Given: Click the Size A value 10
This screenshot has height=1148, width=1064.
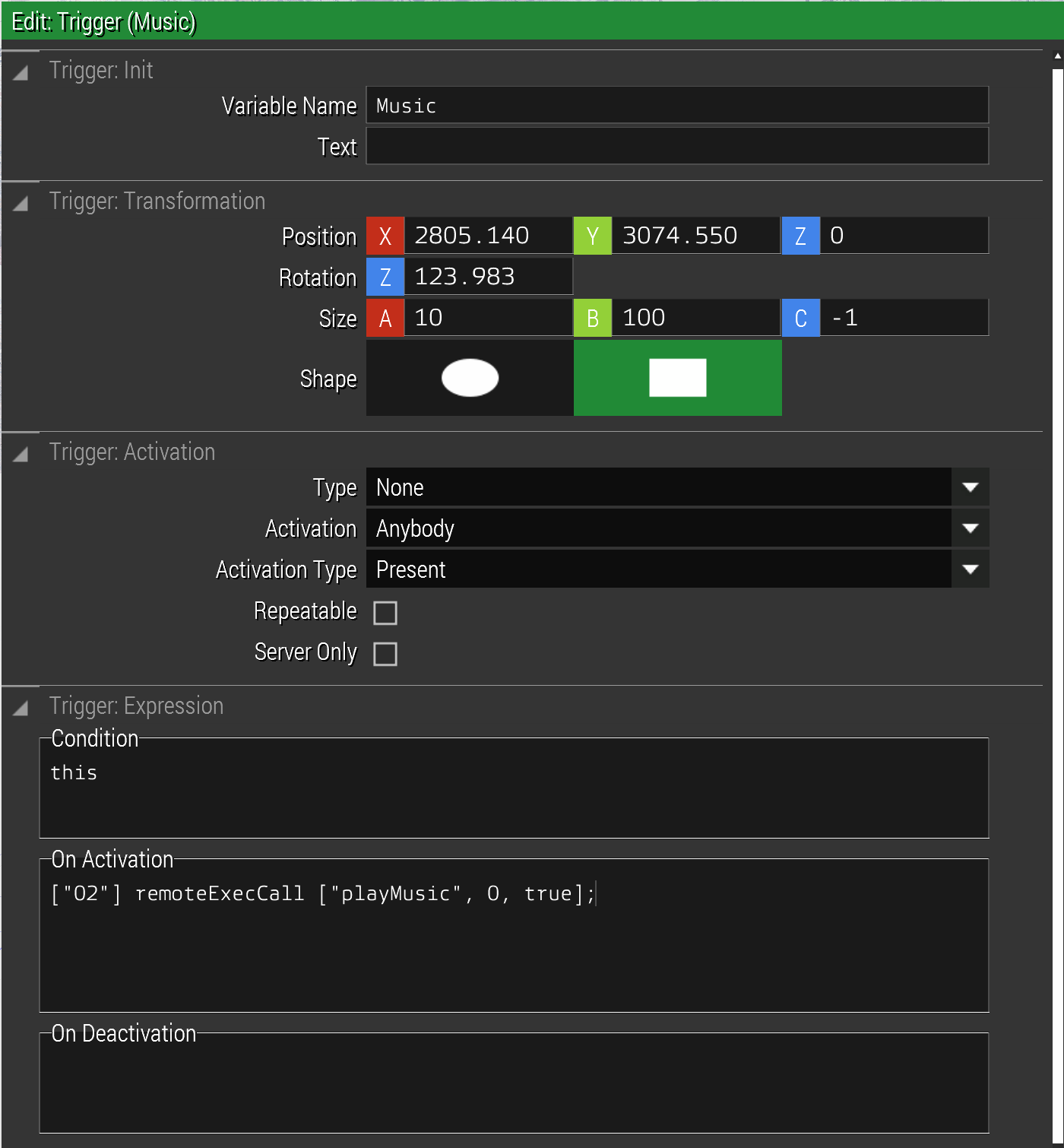Looking at the screenshot, I should (488, 318).
